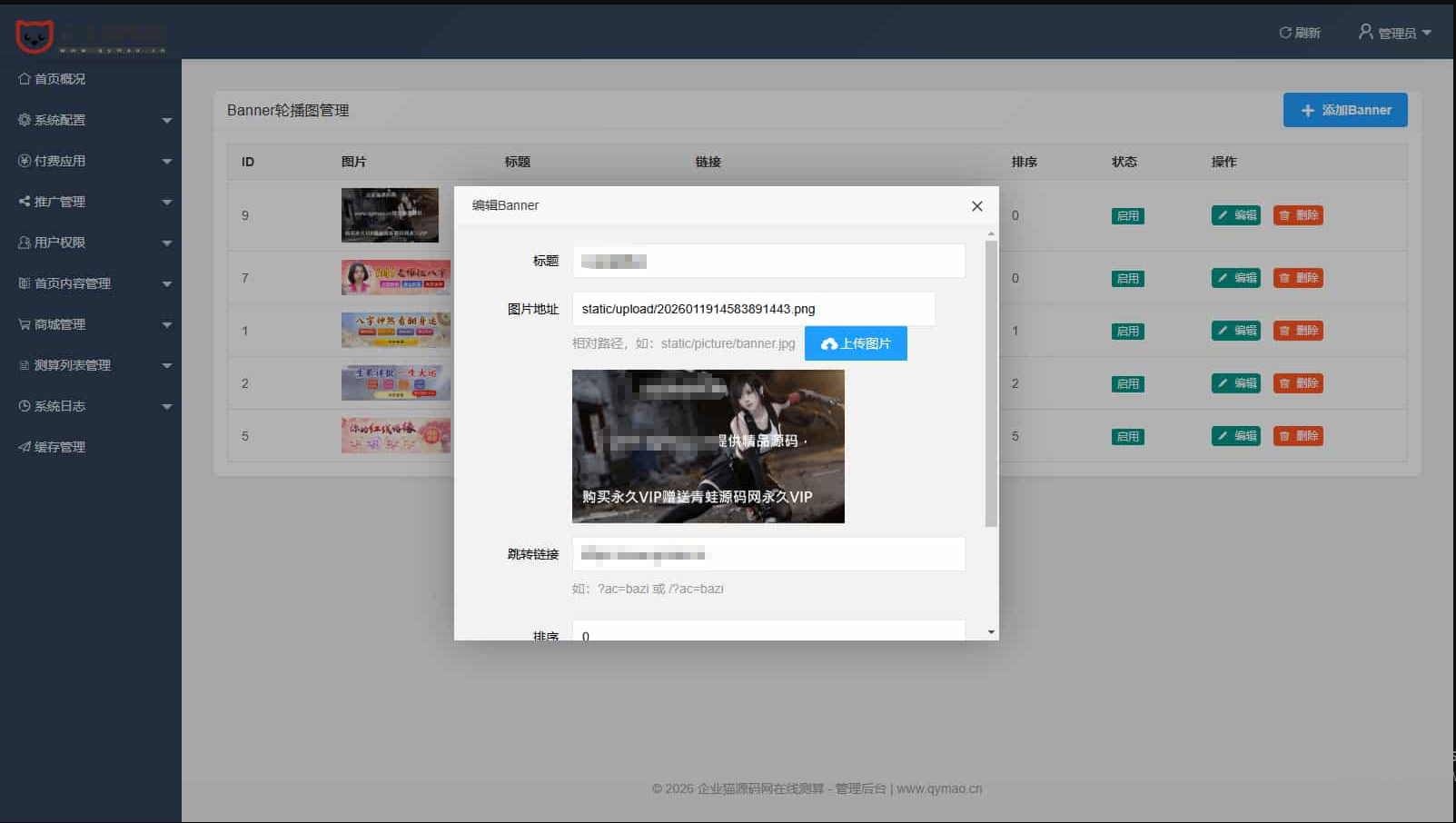Screen dimensions: 1456x823
Task: Click the cat logo icon
Action: pyautogui.click(x=35, y=35)
